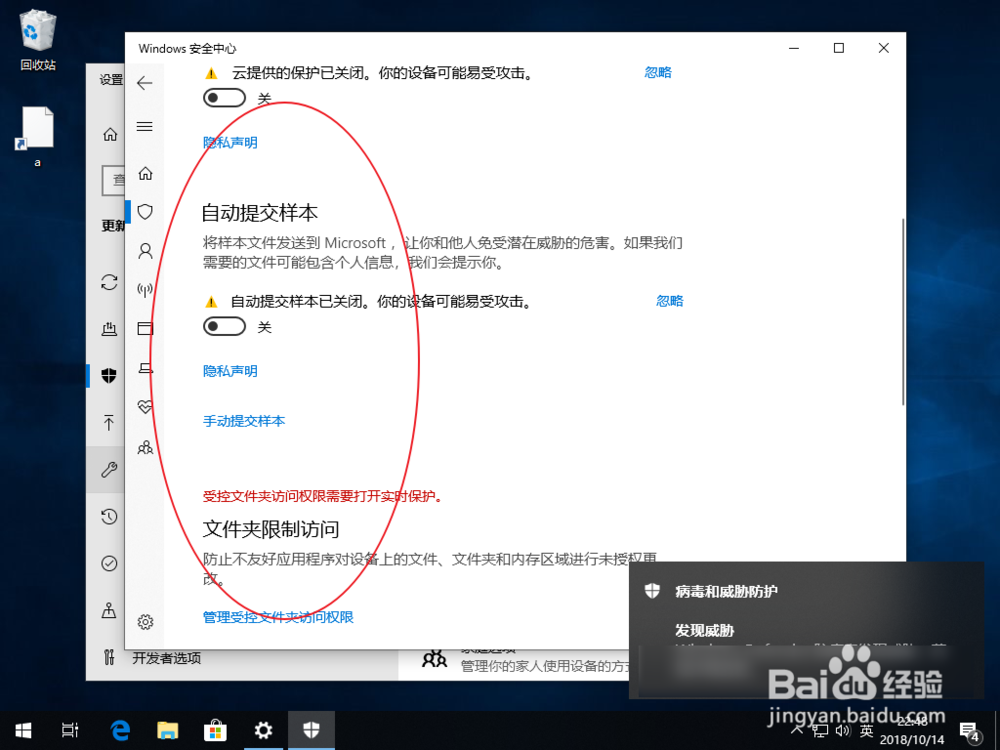Open Microsoft Store from taskbar
The width and height of the screenshot is (1000, 750).
point(216,730)
